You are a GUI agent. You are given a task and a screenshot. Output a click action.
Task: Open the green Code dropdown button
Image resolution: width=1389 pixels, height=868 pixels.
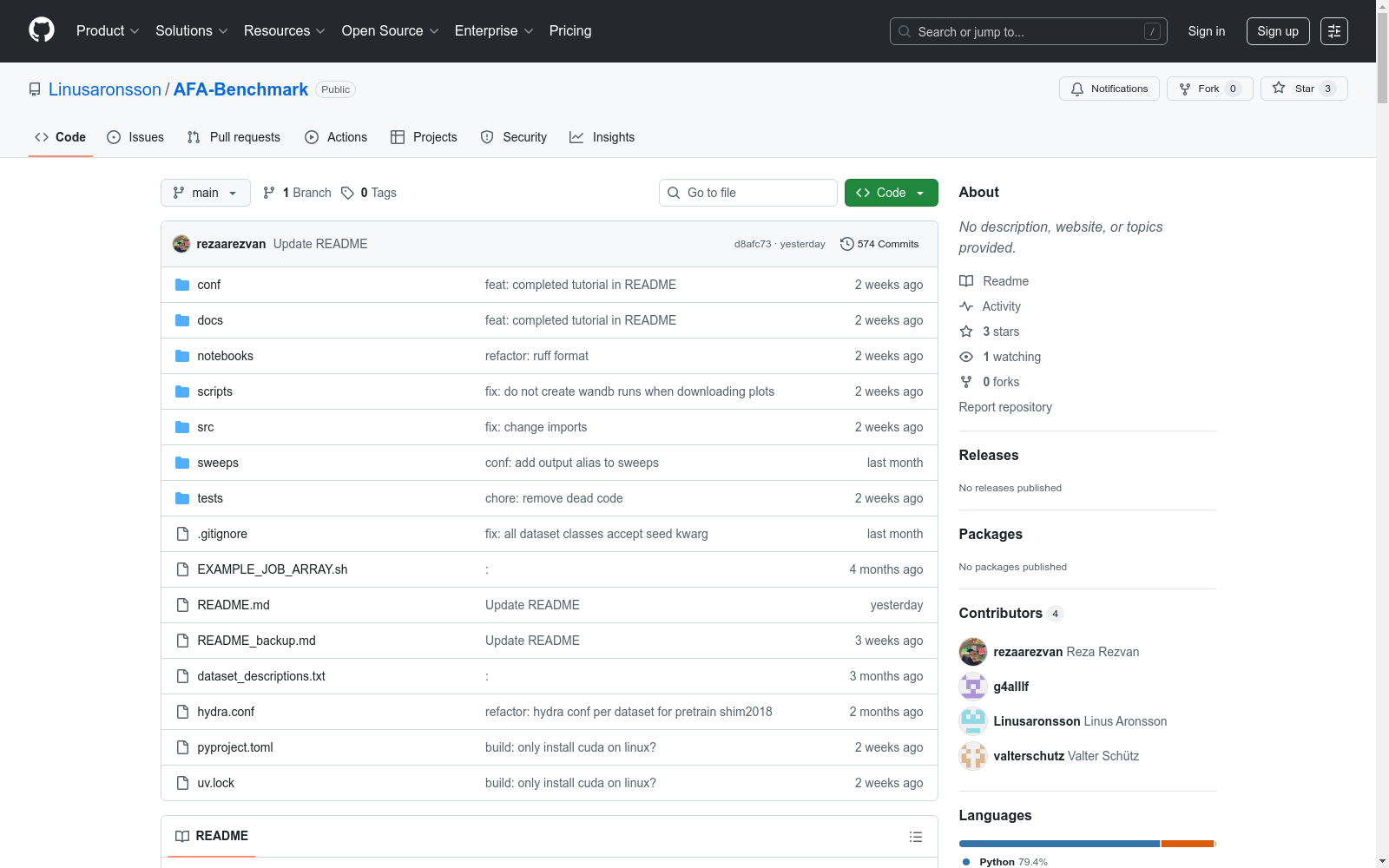point(892,193)
